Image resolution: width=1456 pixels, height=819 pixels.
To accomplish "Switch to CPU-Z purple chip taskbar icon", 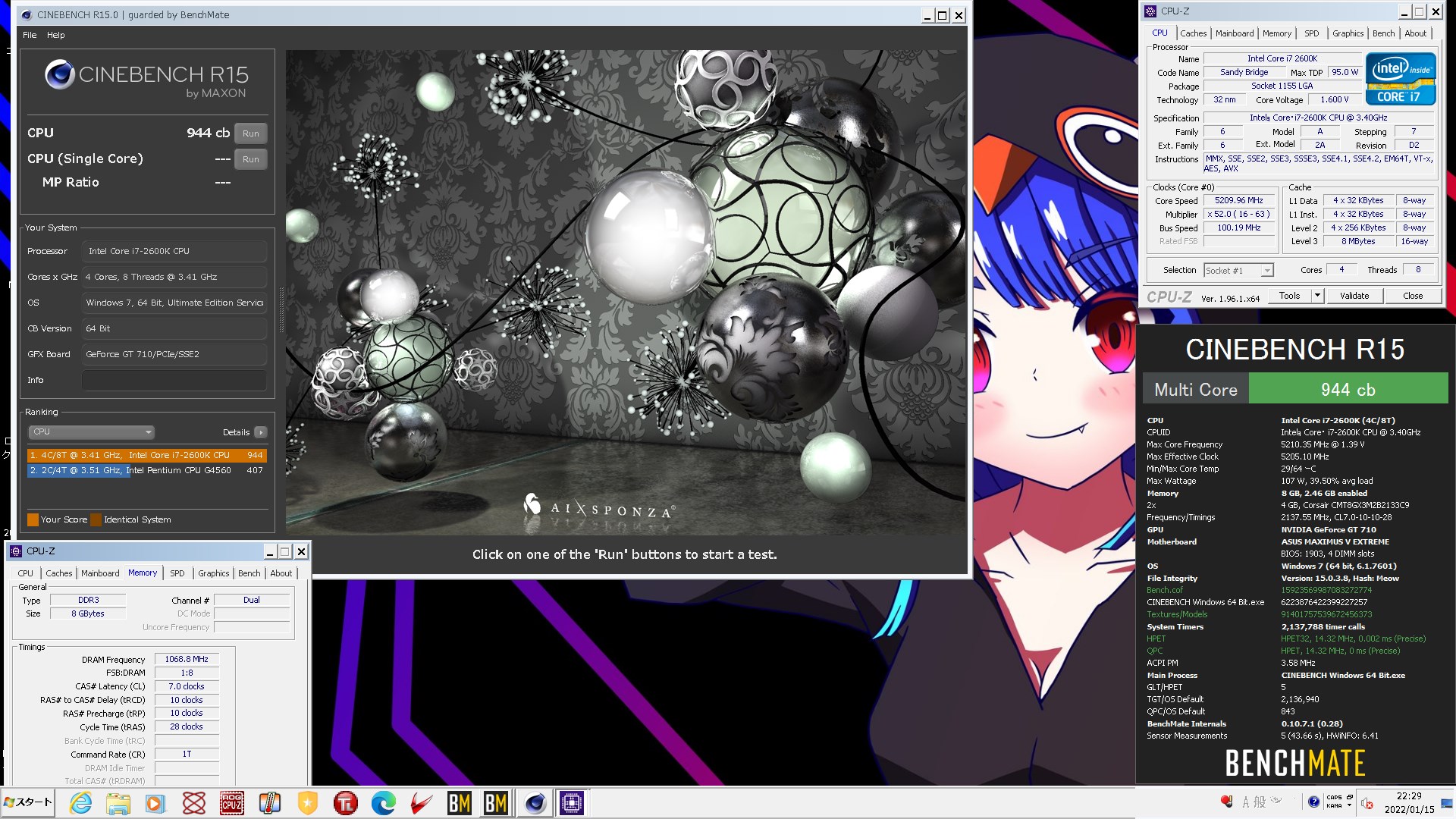I will 572,803.
